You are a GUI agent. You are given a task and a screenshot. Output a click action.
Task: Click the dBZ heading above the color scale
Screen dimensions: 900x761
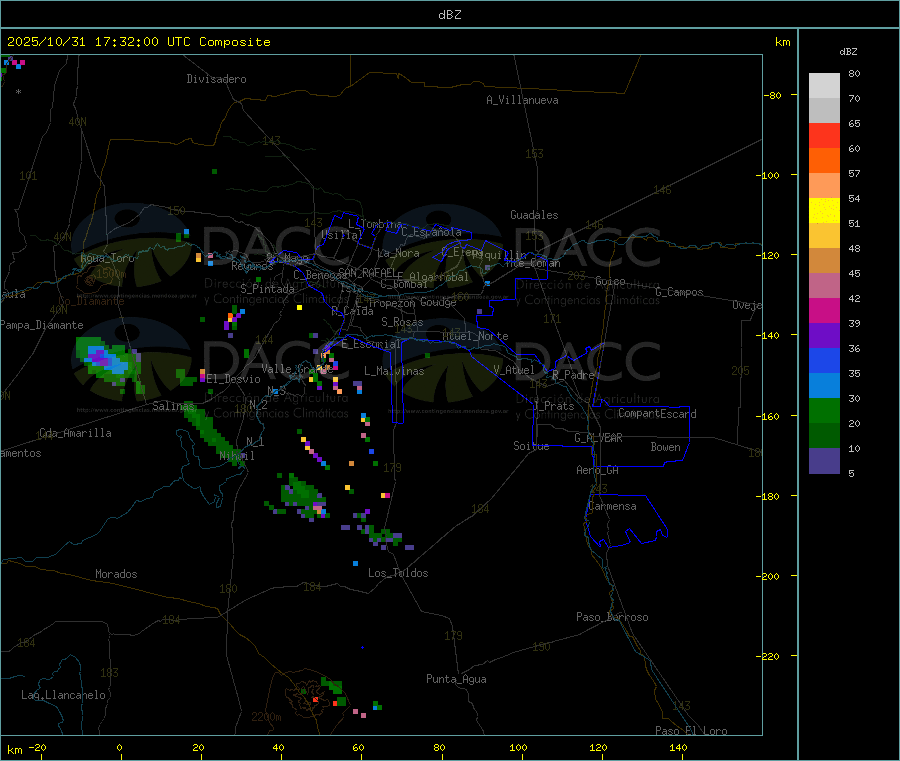pyautogui.click(x=848, y=52)
